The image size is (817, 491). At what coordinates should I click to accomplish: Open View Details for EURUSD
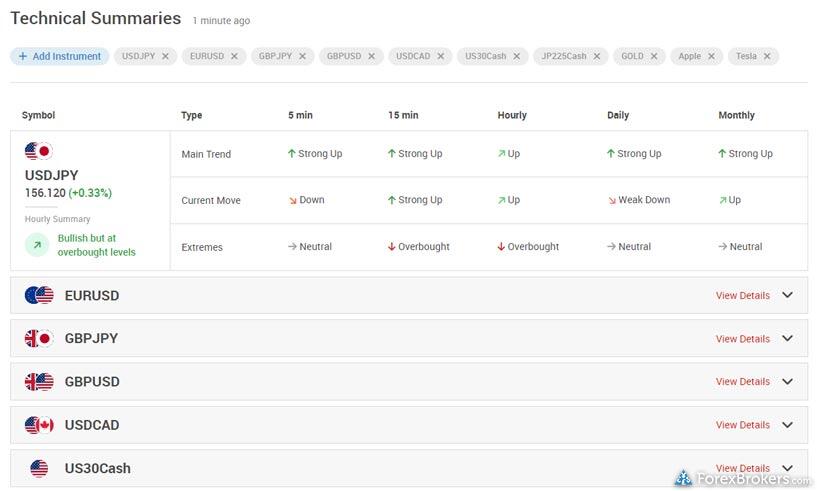(x=742, y=296)
